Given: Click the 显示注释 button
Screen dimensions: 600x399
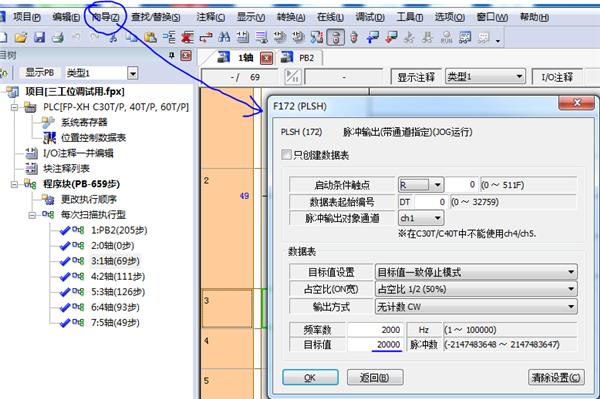Looking at the screenshot, I should [x=416, y=77].
